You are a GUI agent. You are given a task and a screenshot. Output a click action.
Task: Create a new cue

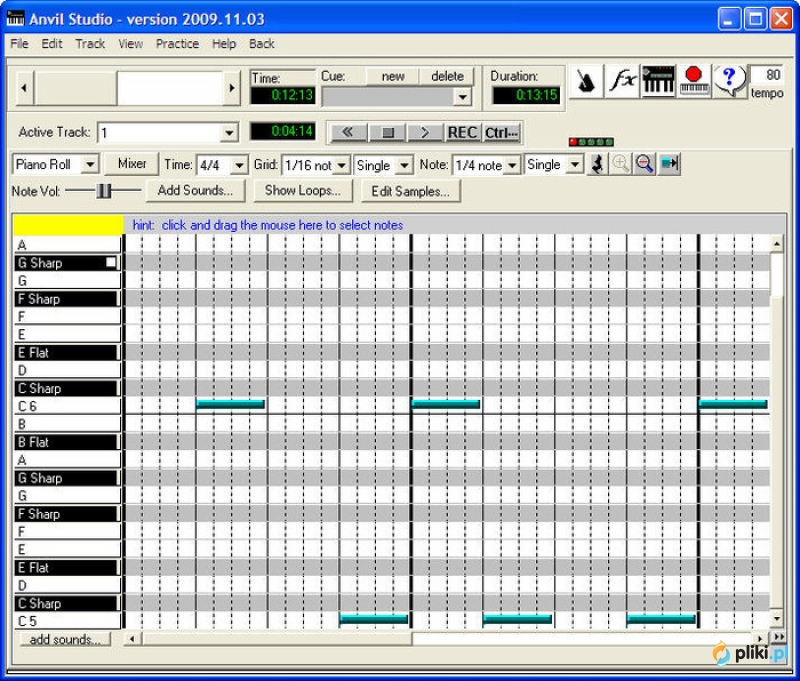[x=393, y=77]
